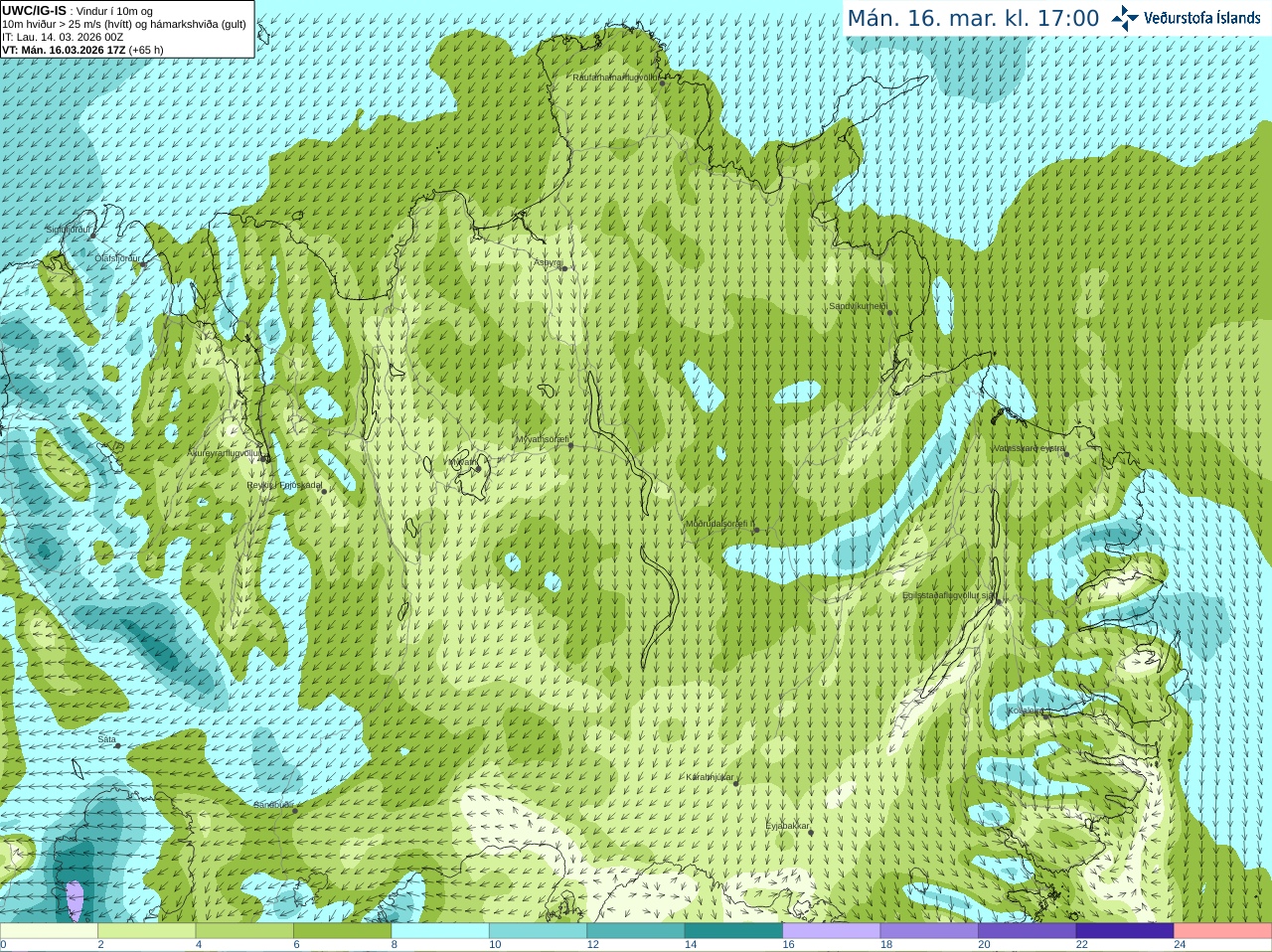Screen dimensions: 1272x952
Task: Click the Sandvíkurheiði station label
Action: [x=859, y=306]
